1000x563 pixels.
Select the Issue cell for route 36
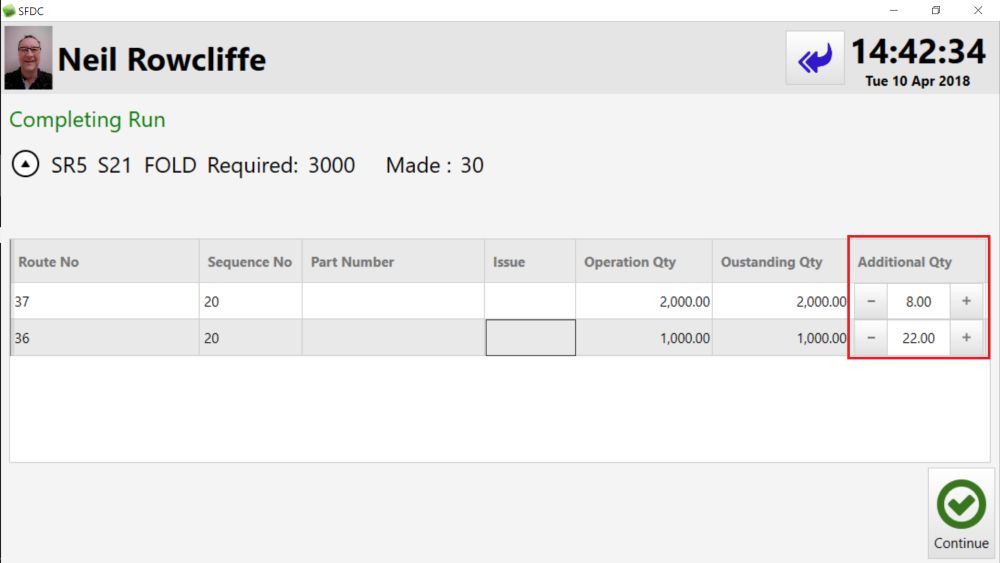[x=530, y=338]
